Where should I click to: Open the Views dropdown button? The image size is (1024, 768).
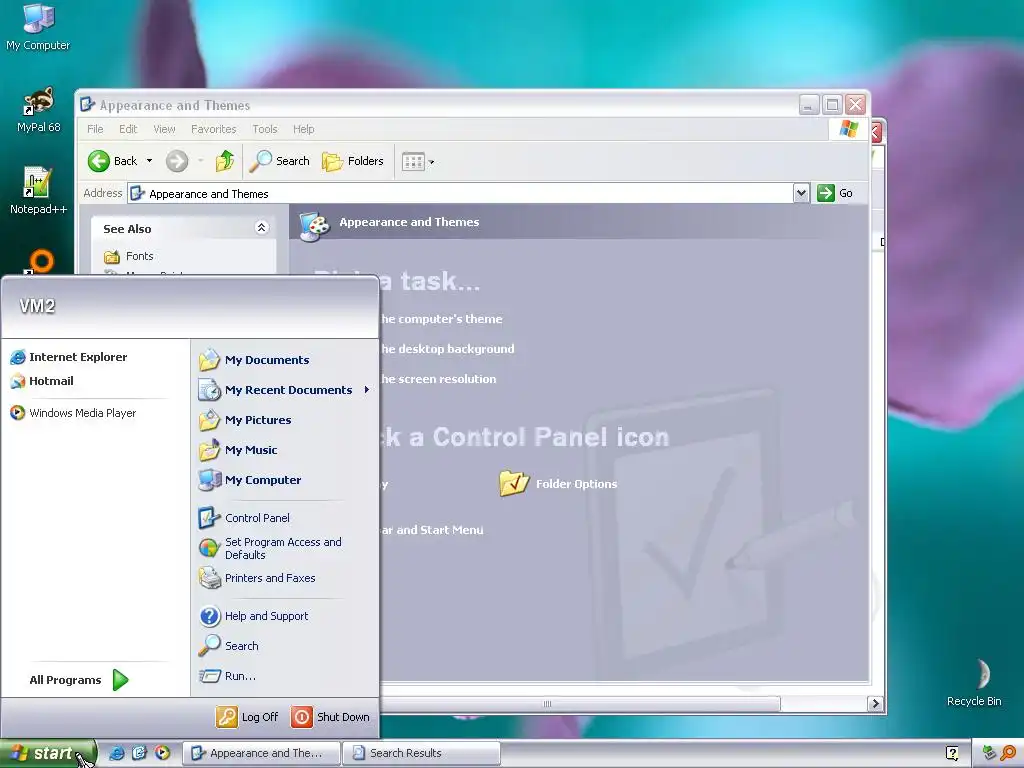(418, 161)
